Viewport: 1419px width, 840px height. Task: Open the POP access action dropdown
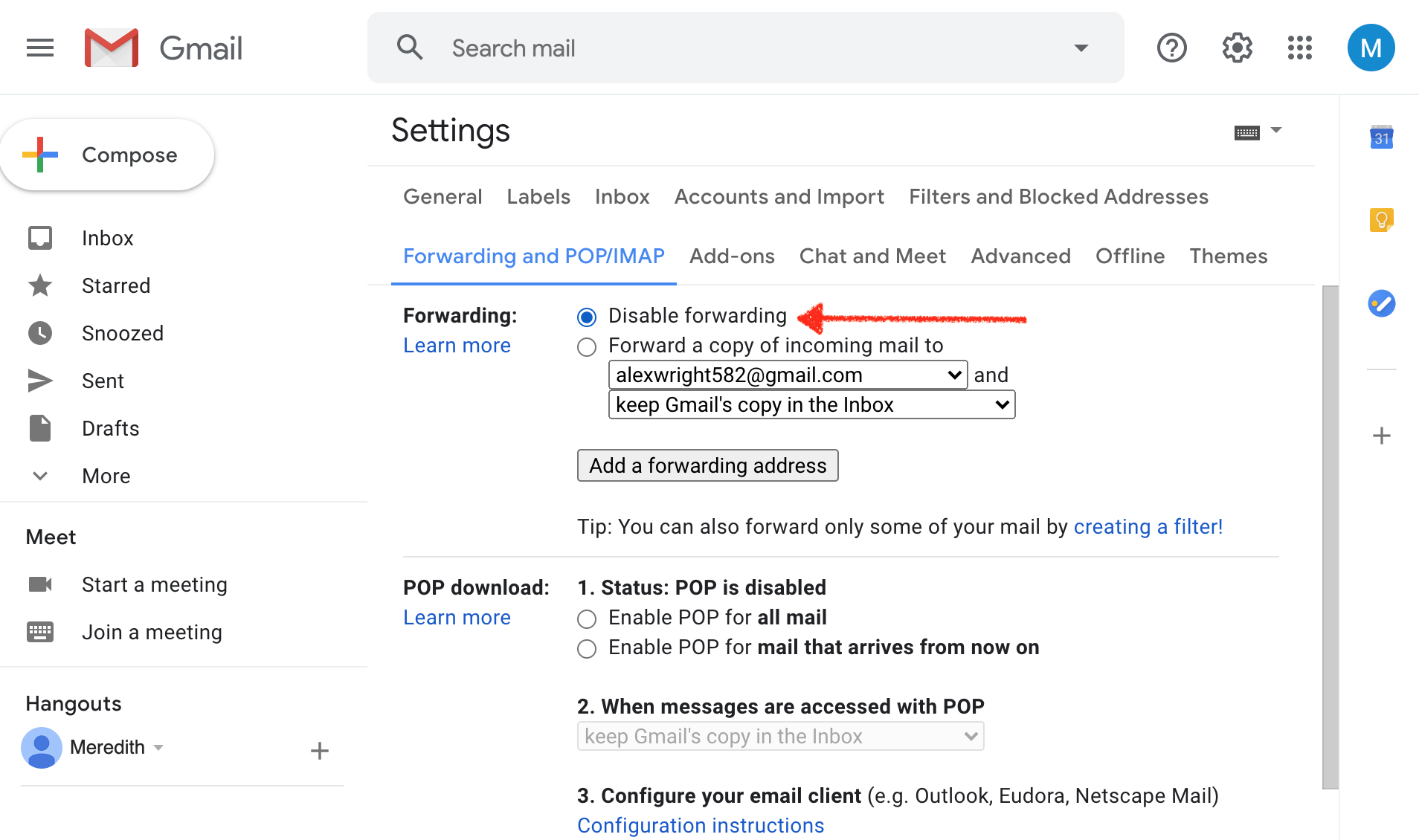(x=780, y=736)
